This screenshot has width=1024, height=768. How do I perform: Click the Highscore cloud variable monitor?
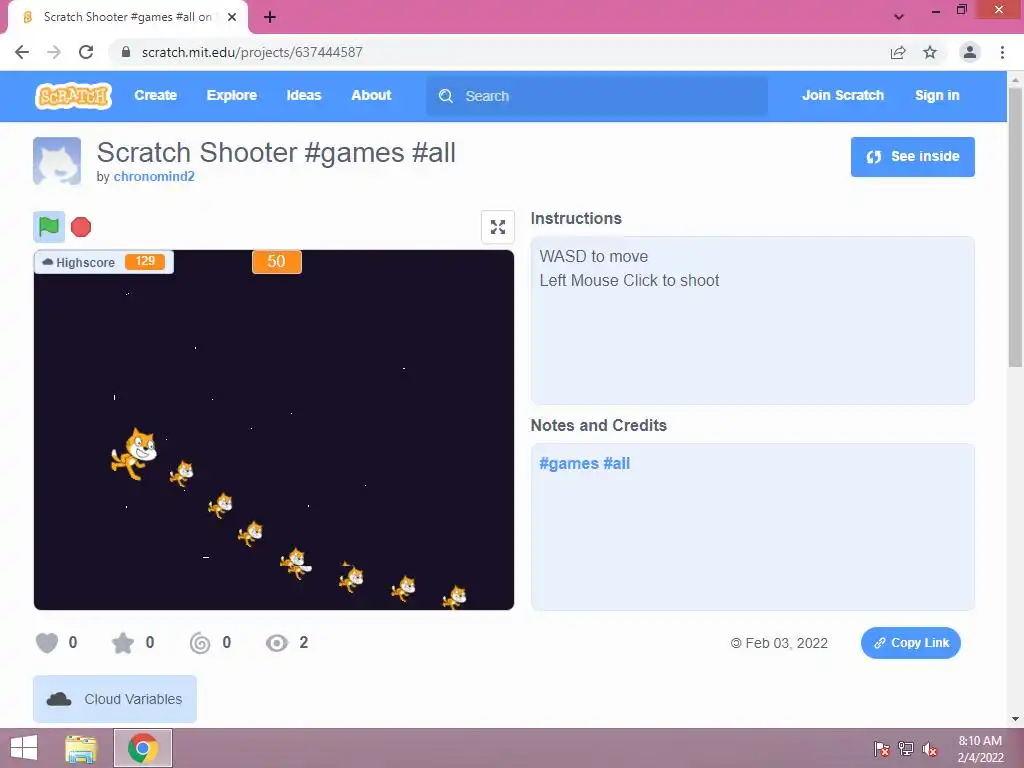pyautogui.click(x=104, y=263)
